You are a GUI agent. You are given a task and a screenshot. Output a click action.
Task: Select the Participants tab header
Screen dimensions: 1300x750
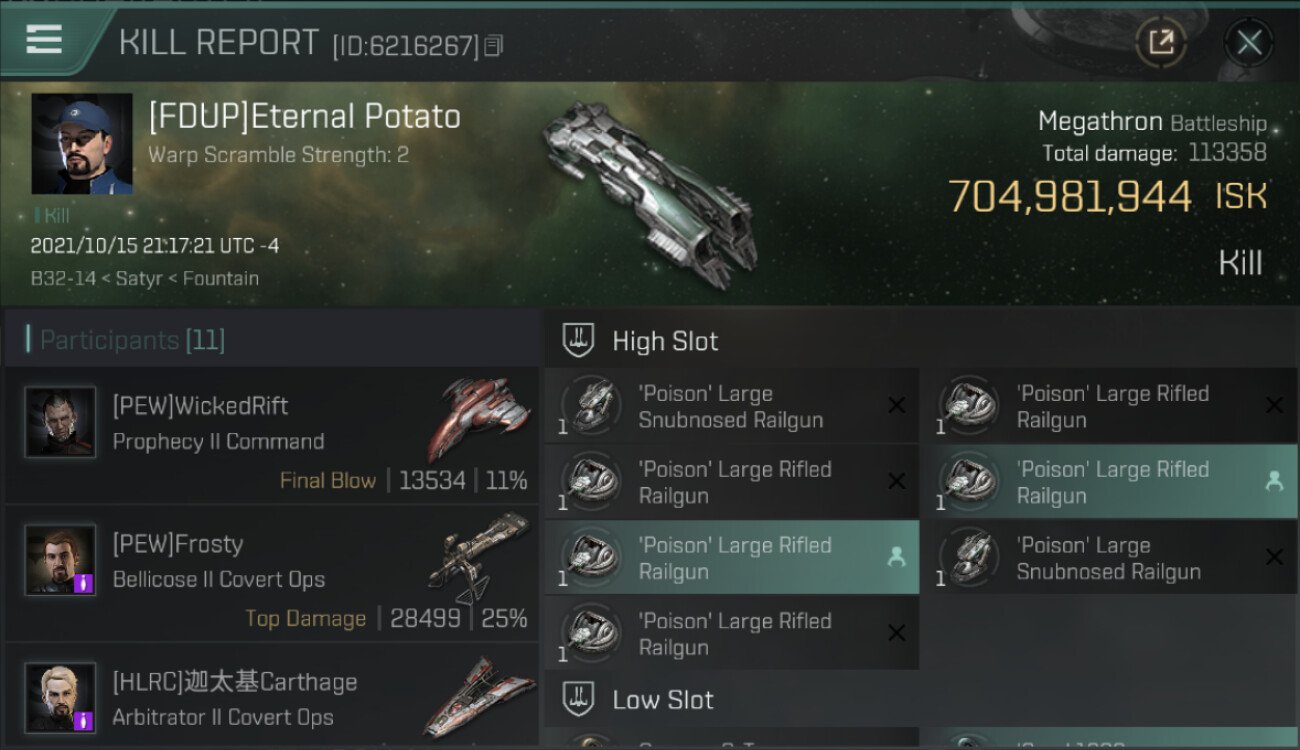click(x=132, y=340)
